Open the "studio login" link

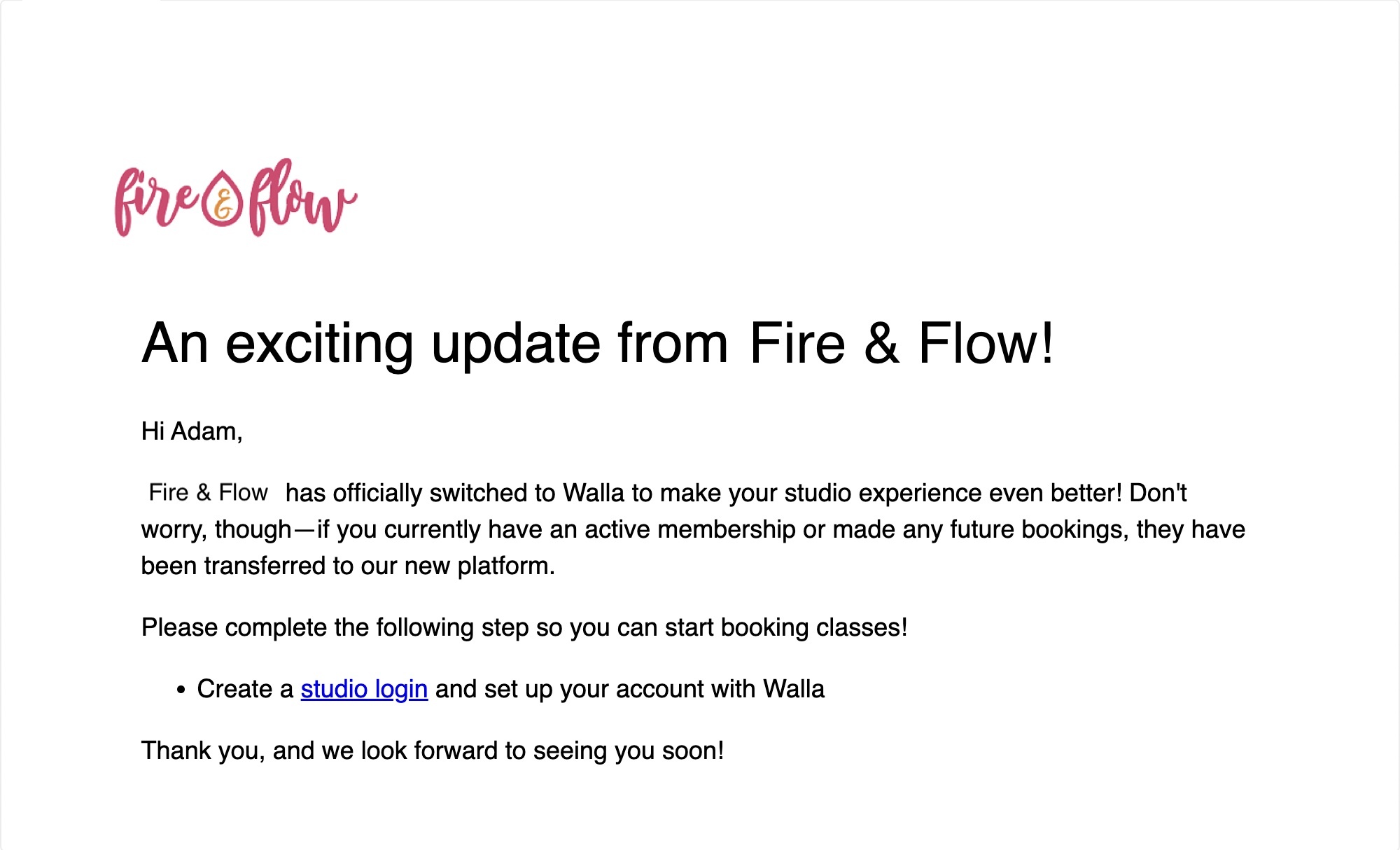click(364, 689)
